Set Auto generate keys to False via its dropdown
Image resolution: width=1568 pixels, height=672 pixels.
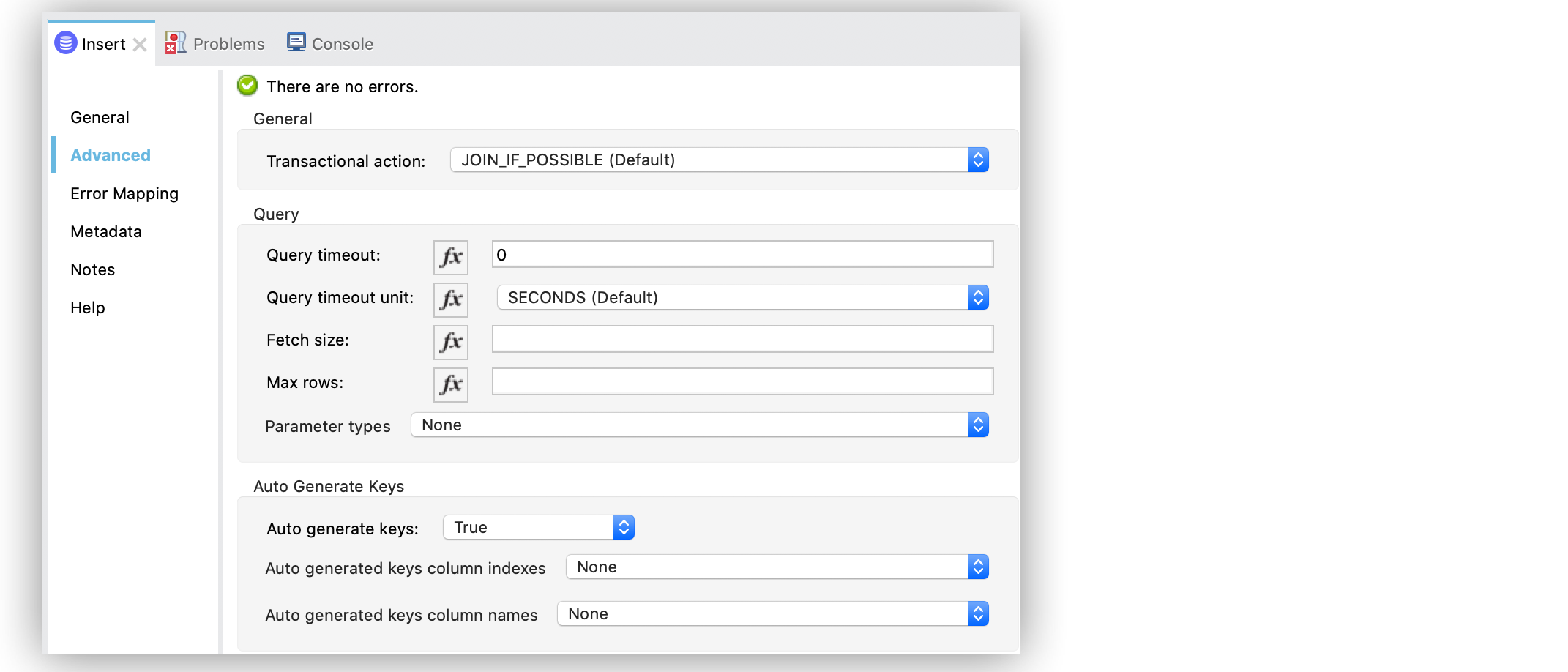623,526
